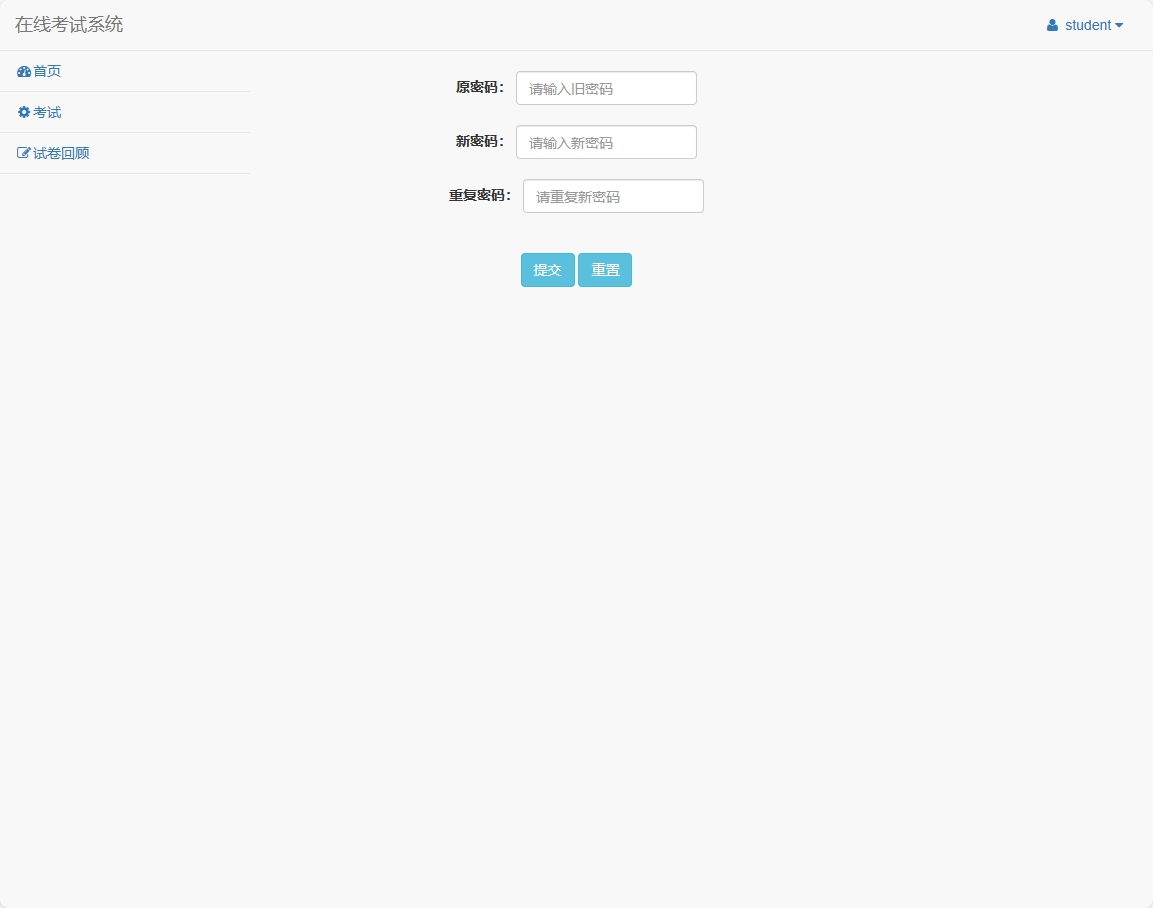Submit the password form with 提交

tap(548, 270)
